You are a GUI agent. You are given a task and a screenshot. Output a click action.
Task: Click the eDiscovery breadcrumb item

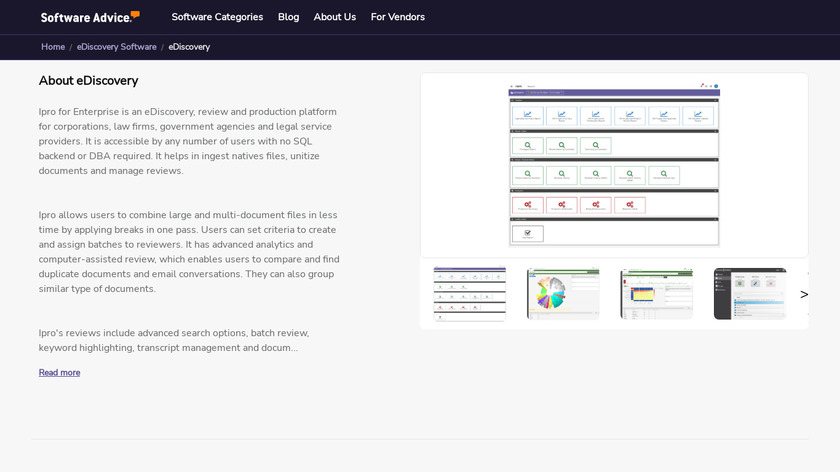click(189, 47)
